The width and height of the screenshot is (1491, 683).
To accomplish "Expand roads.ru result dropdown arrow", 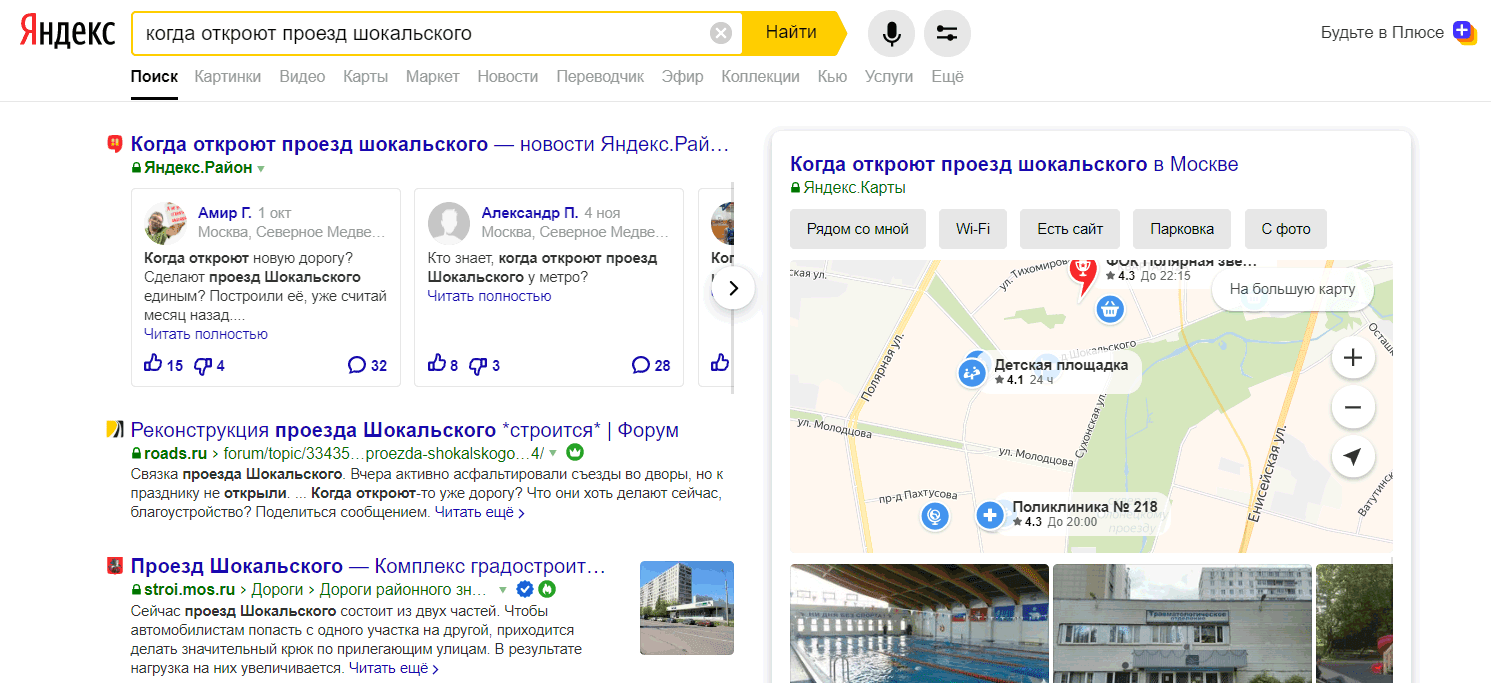I will click(553, 453).
